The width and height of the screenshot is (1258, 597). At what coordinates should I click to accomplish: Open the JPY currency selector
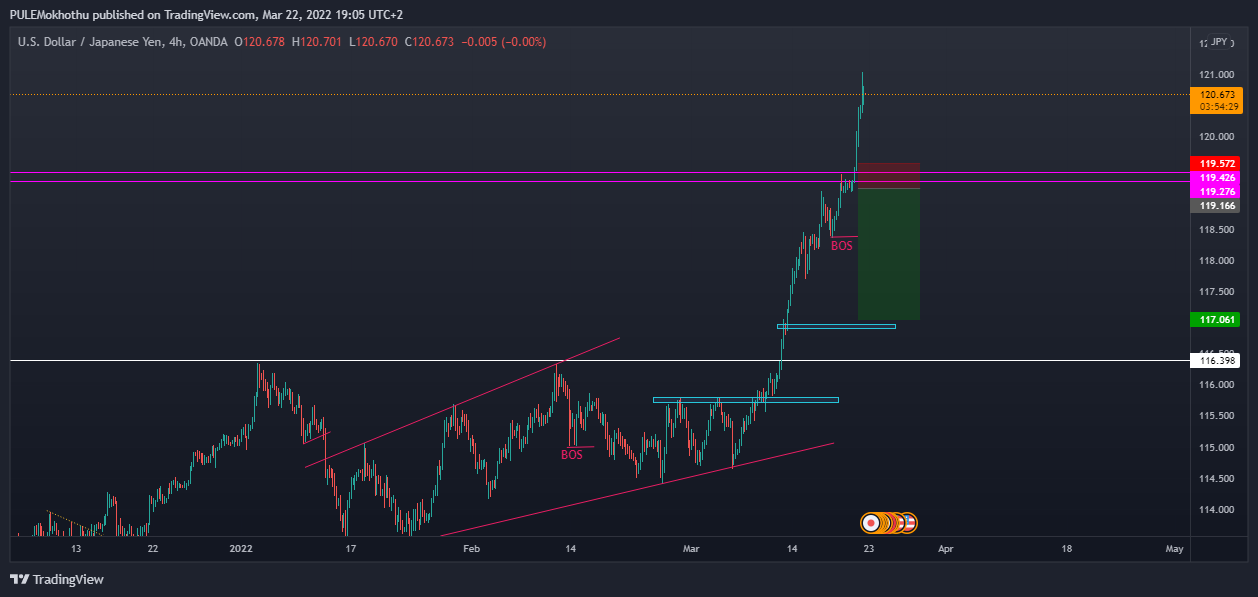coord(1219,42)
